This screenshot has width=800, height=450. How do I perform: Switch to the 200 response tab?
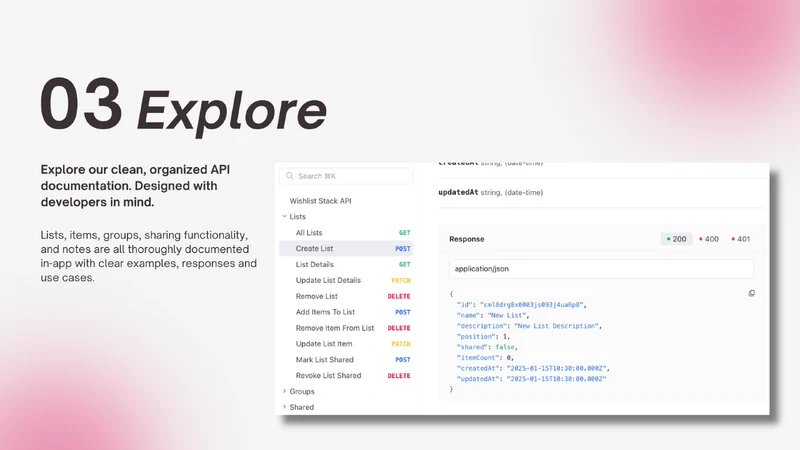(677, 239)
